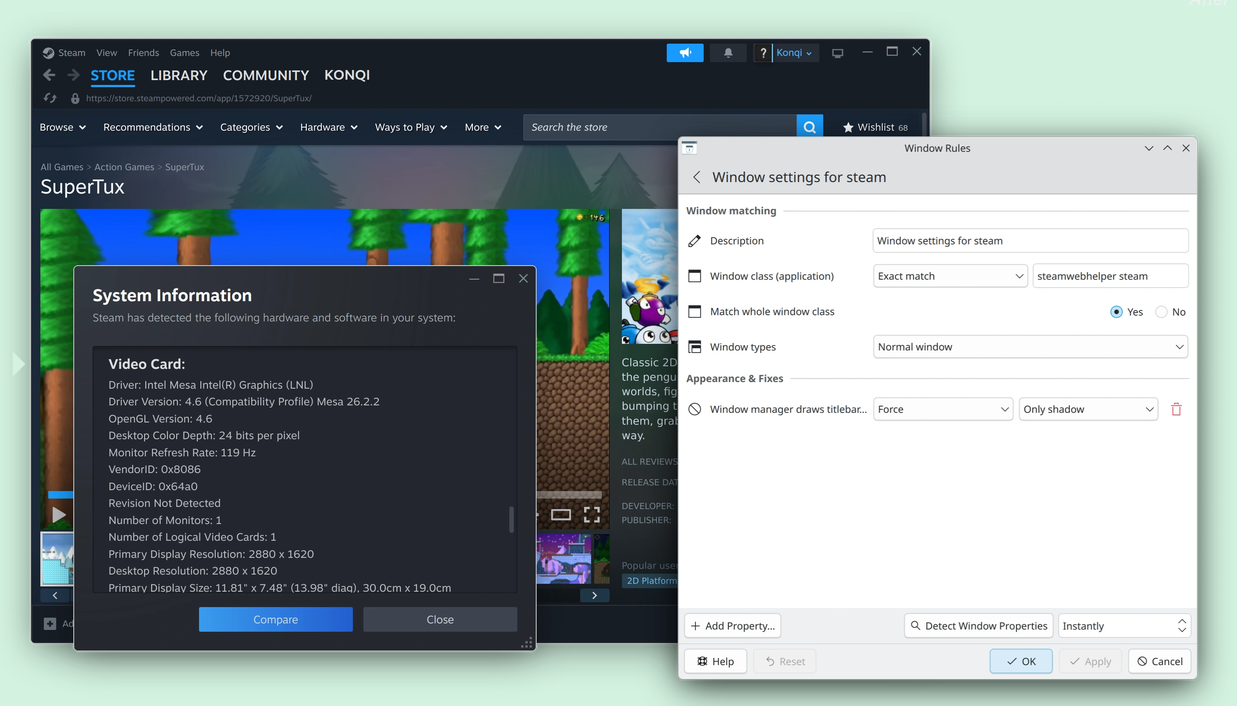Click Compare in System Information

pyautogui.click(x=276, y=620)
